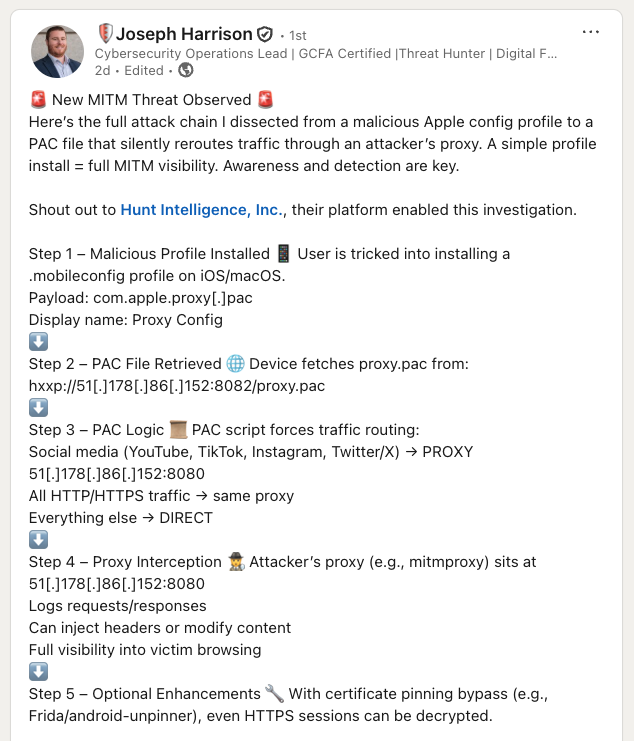The height and width of the screenshot is (741, 634).
Task: Click the down arrow below "Full visibility into victim browsing"
Action: coord(38,672)
